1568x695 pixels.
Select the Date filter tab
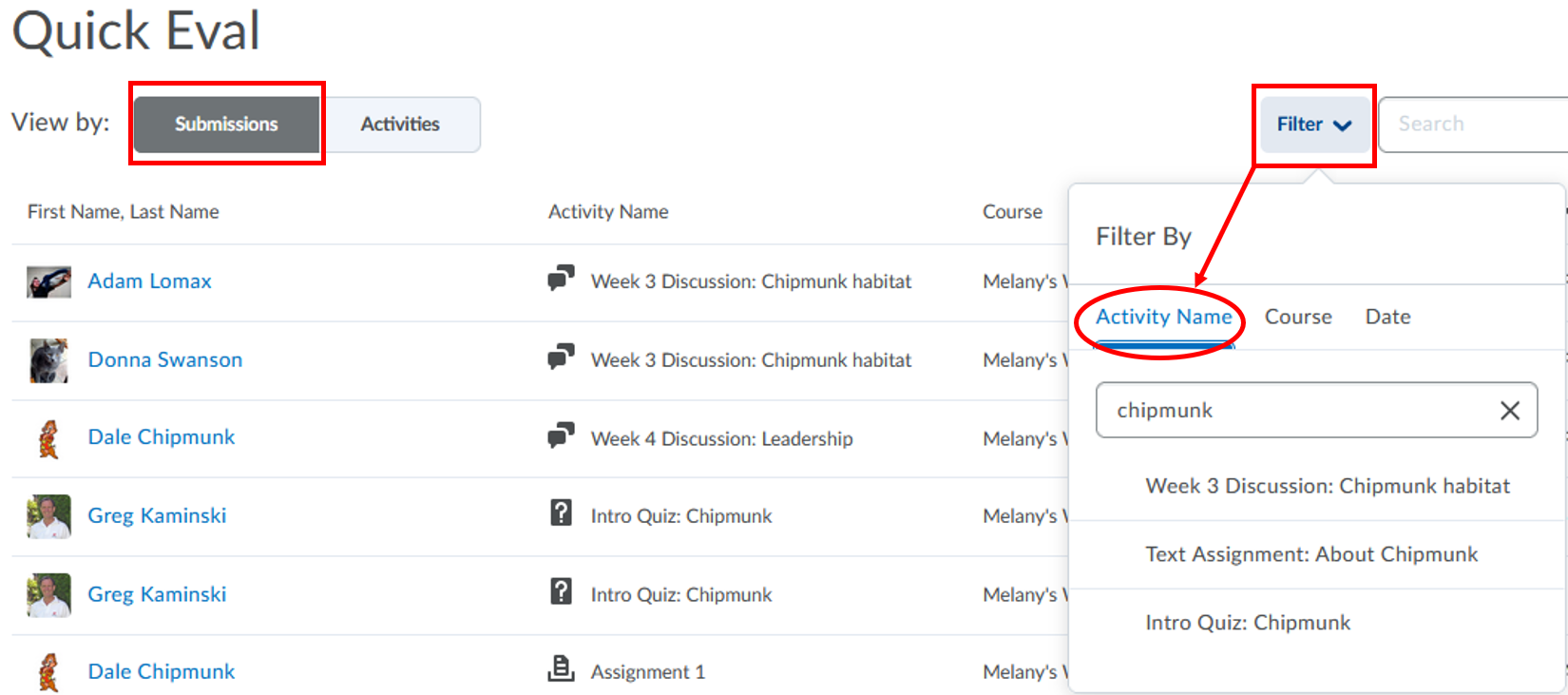pyautogui.click(x=1387, y=317)
